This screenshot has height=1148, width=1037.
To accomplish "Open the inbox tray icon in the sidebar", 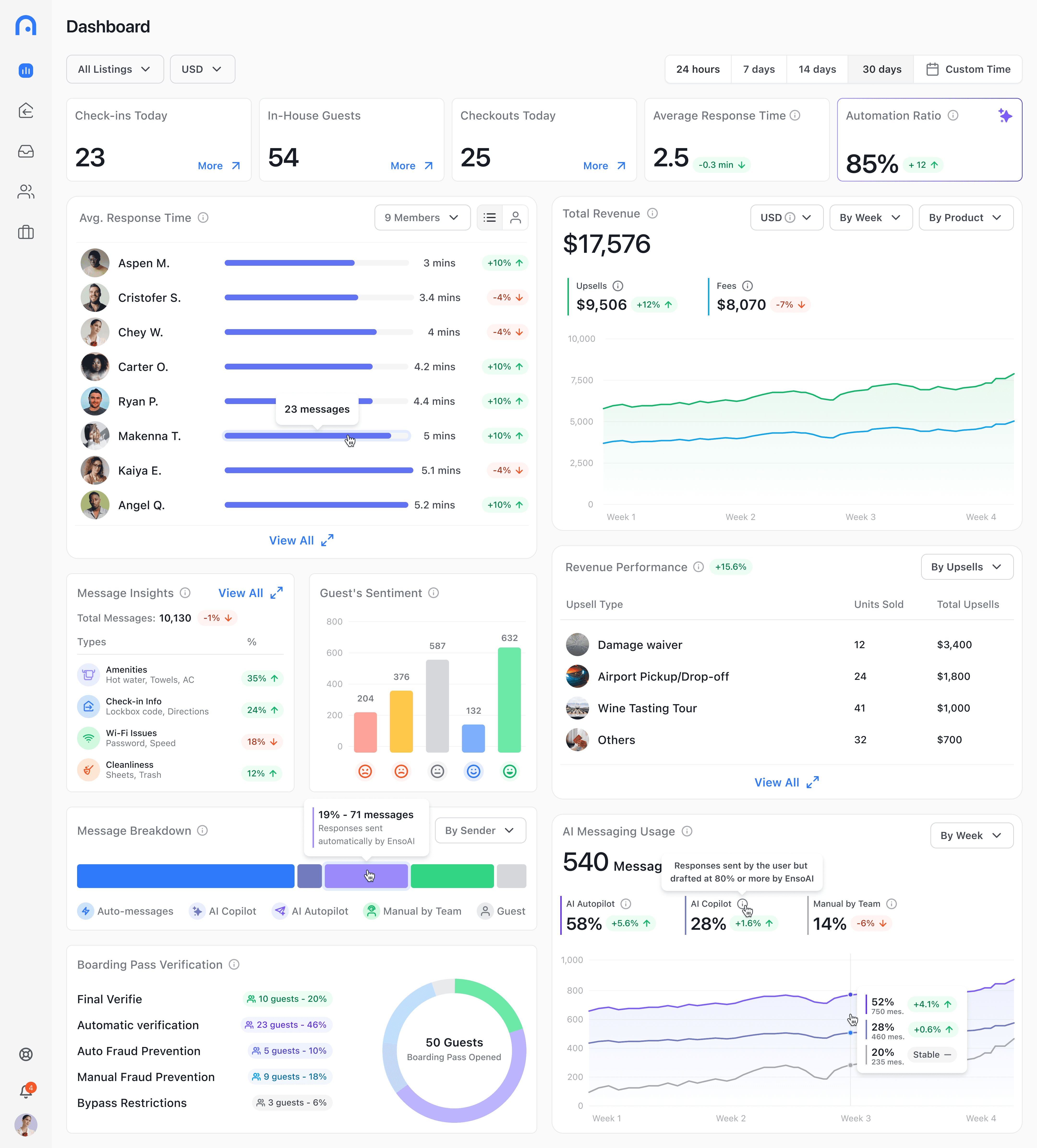I will pyautogui.click(x=26, y=151).
